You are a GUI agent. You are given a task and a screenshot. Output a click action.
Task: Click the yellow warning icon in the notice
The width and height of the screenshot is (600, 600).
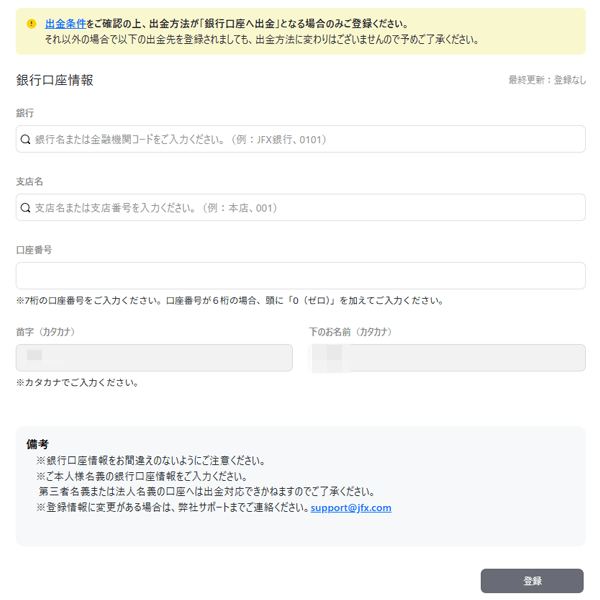(x=31, y=24)
